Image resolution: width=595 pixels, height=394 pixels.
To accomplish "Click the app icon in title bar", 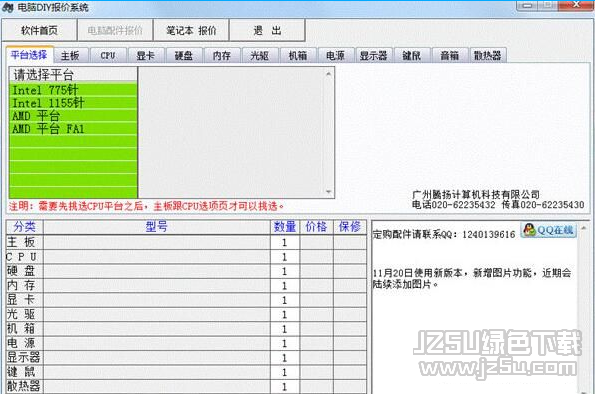I will pyautogui.click(x=8, y=7).
